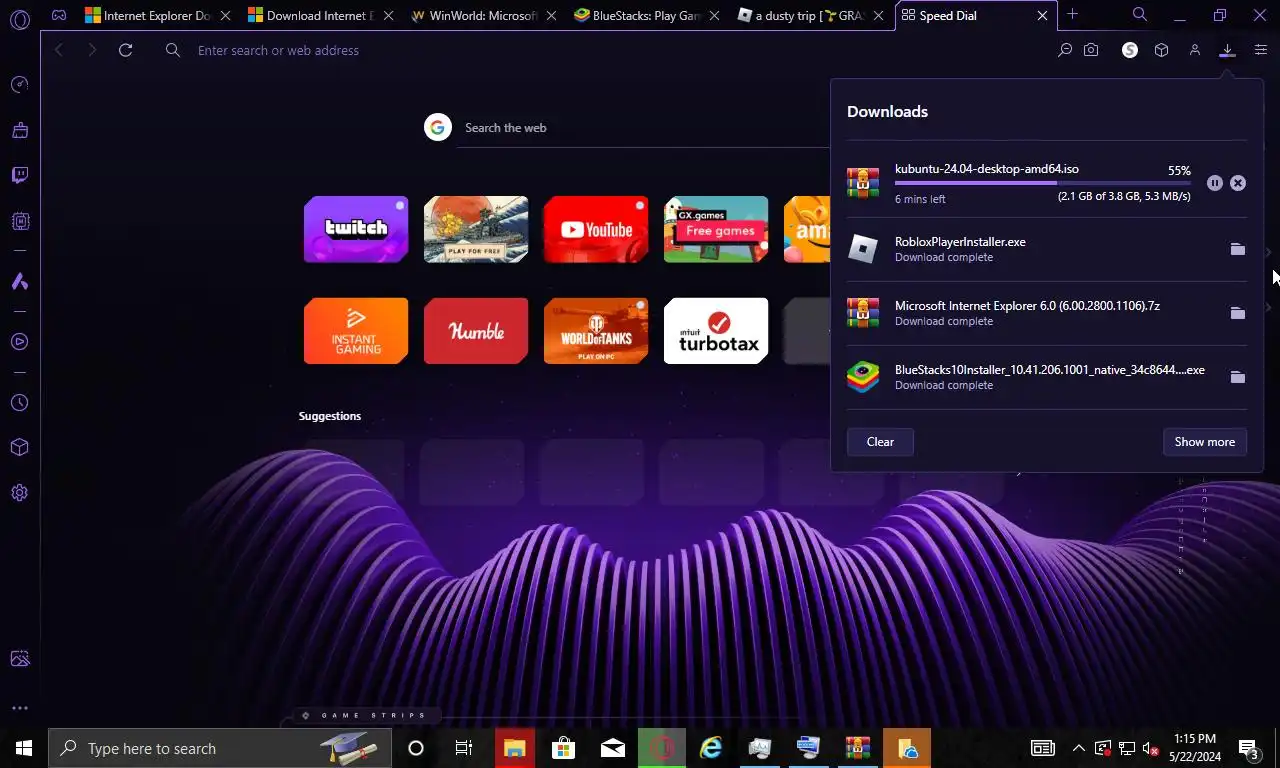
Task: Click Show more downloads button
Action: coord(1204,442)
